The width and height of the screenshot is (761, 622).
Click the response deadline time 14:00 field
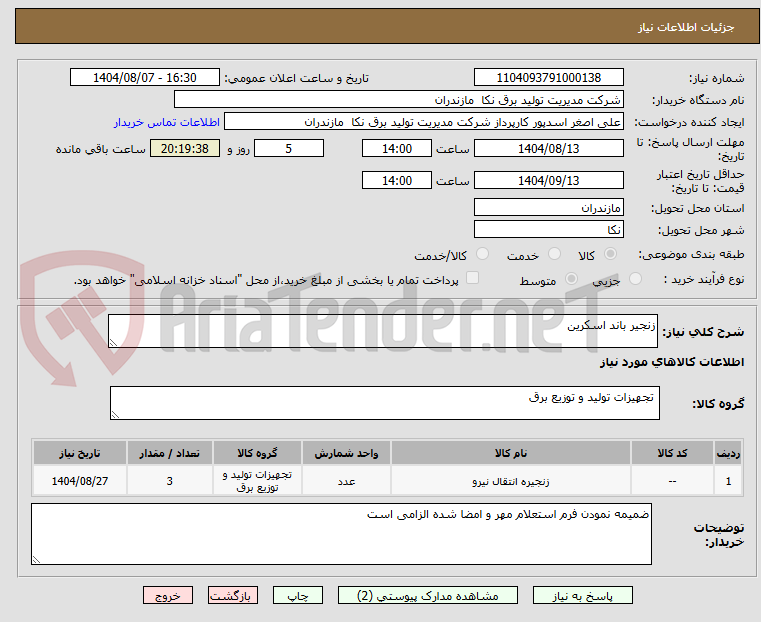pos(397,148)
